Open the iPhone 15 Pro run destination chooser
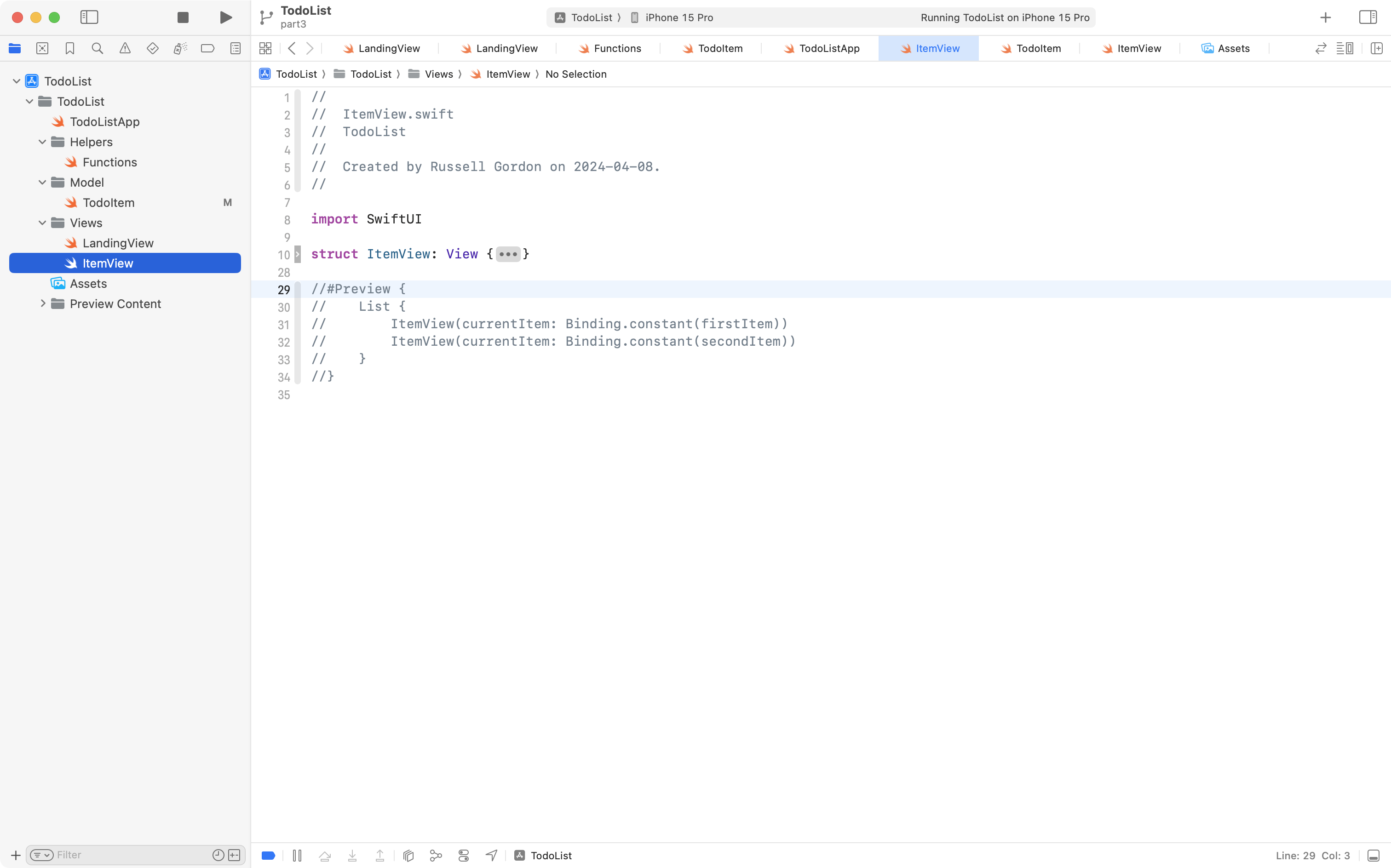Viewport: 1391px width, 868px height. 679,17
